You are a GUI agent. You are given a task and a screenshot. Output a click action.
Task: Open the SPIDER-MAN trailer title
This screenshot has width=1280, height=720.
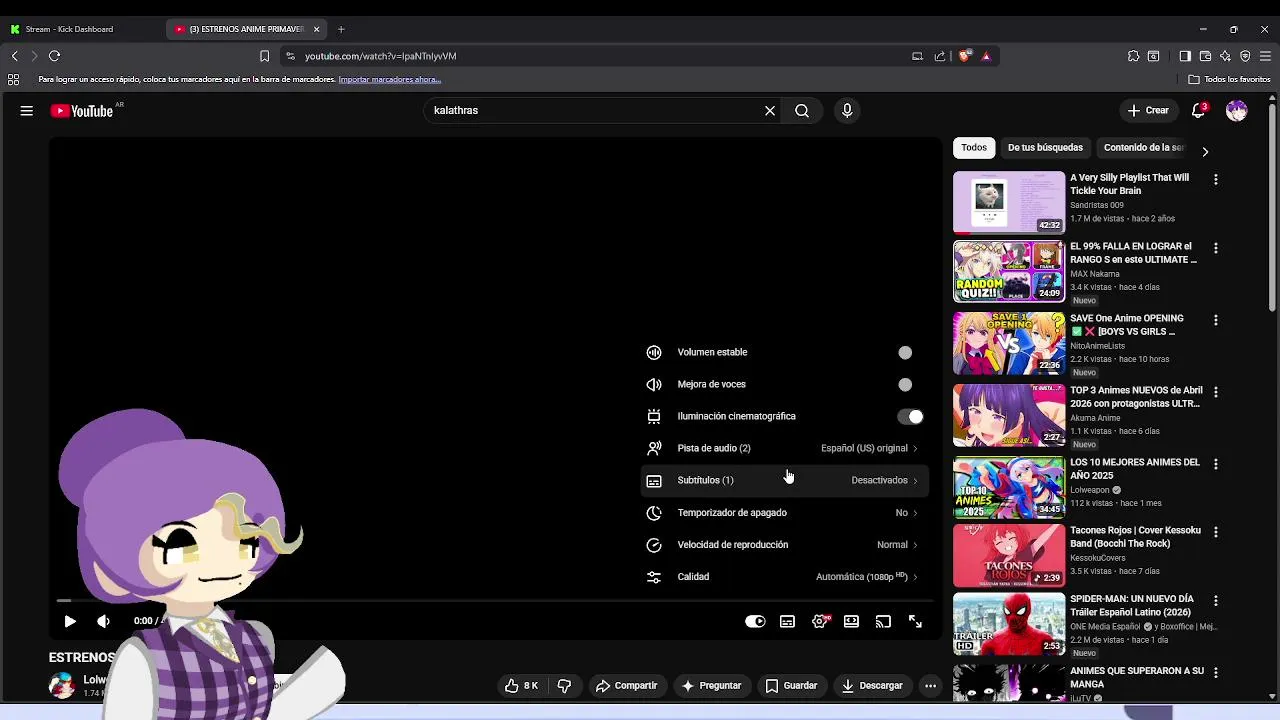[x=1132, y=605]
